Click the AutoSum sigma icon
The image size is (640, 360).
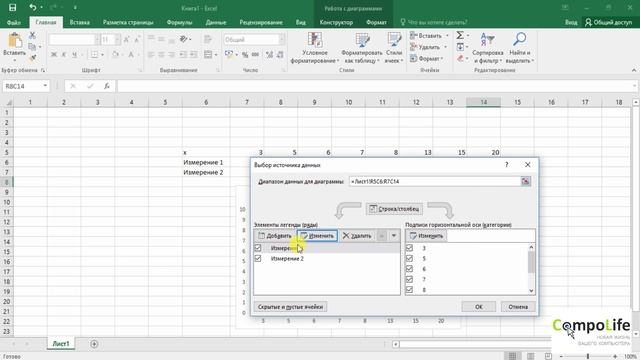(460, 36)
